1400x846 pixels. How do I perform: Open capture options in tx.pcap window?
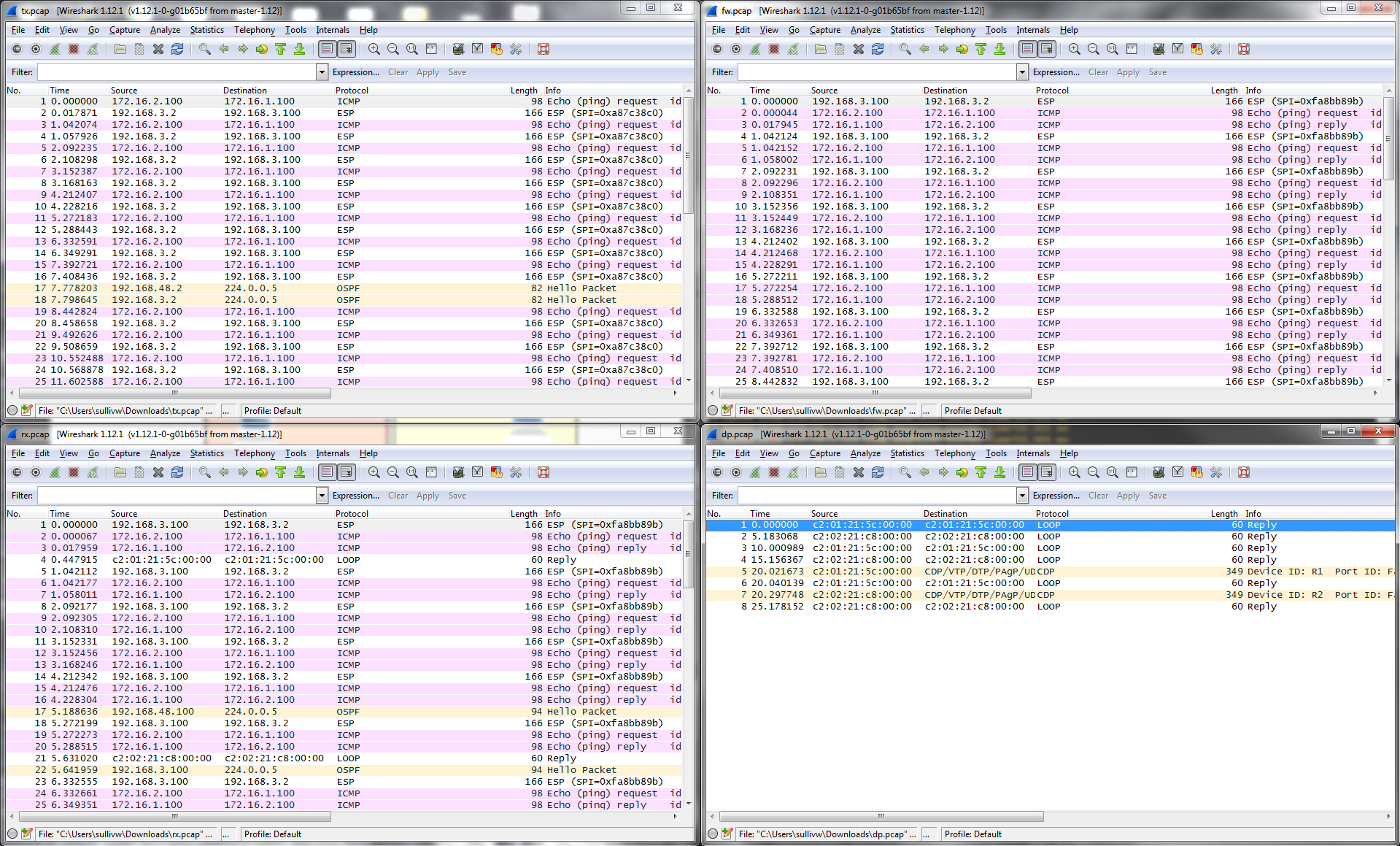[36, 49]
